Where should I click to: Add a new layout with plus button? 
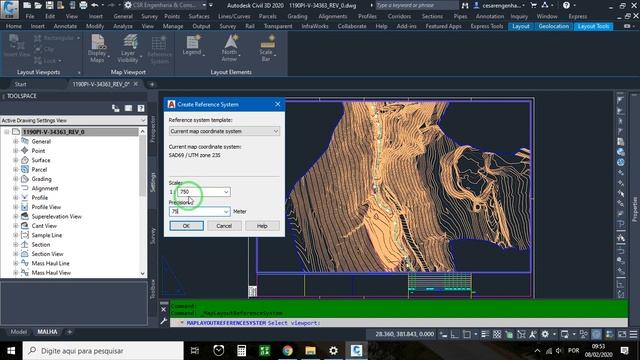(x=69, y=332)
